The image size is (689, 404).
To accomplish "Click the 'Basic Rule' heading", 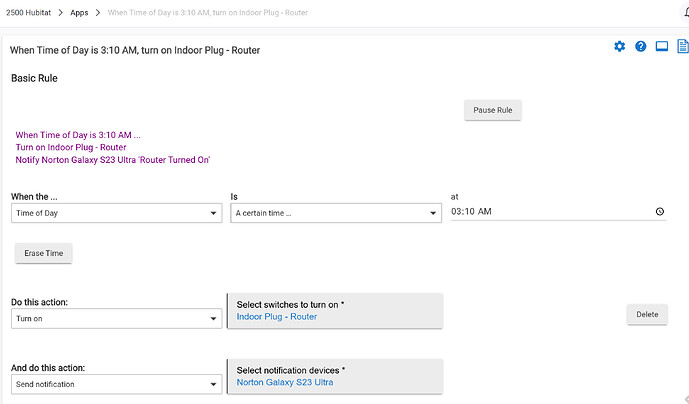I will tap(34, 78).
